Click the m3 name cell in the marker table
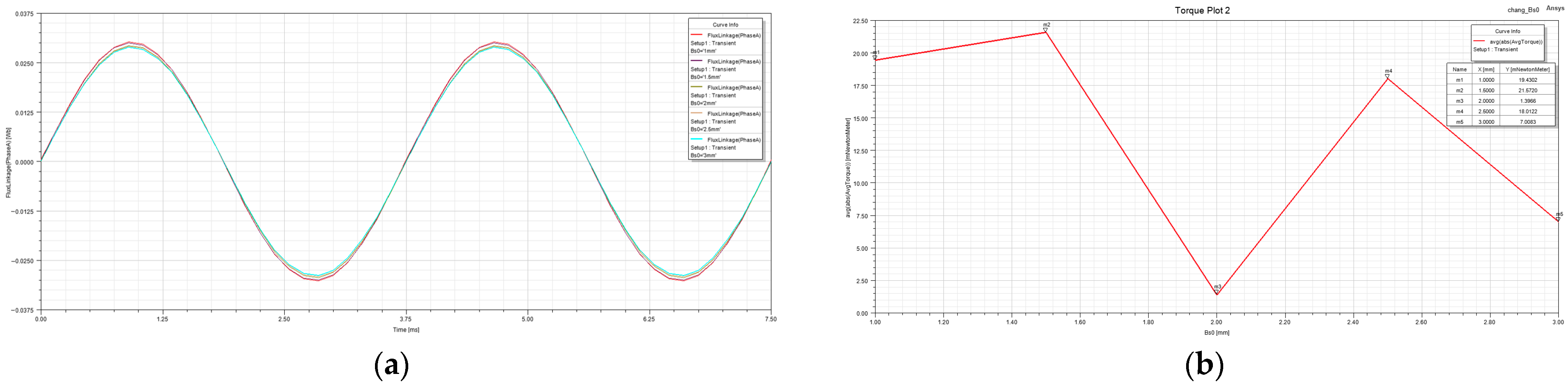The height and width of the screenshot is (385, 1568). coord(1460,101)
